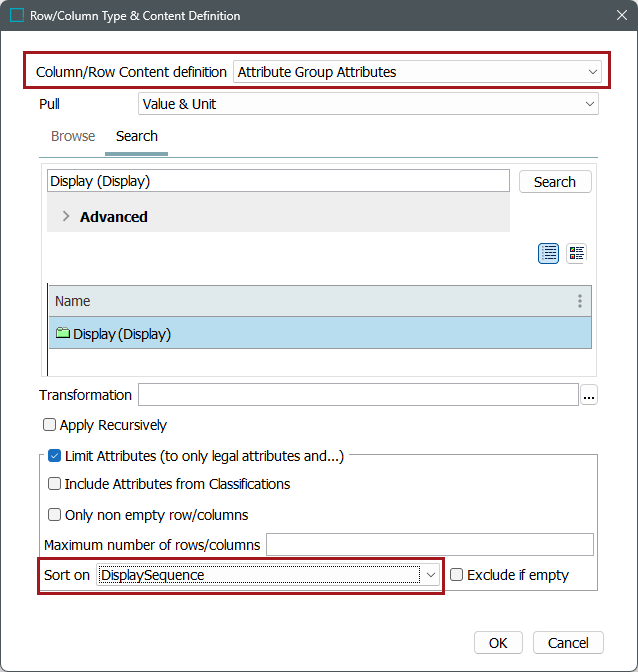
Task: Switch to the Browse tab
Action: [73, 136]
